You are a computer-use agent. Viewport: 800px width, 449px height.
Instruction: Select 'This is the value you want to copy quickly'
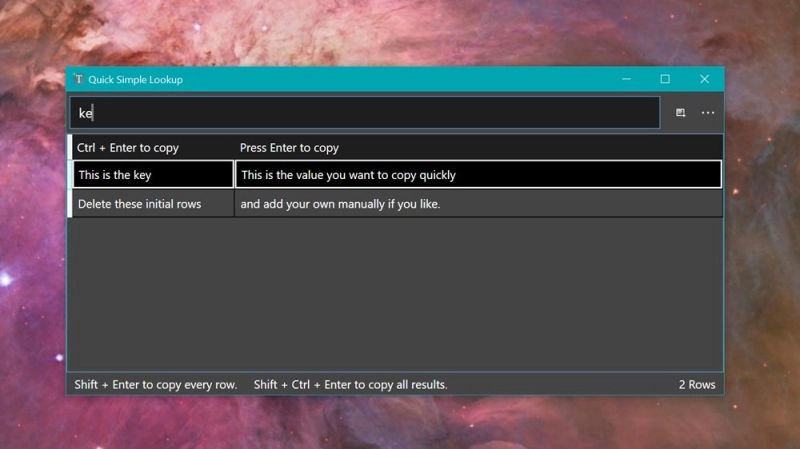pyautogui.click(x=478, y=174)
